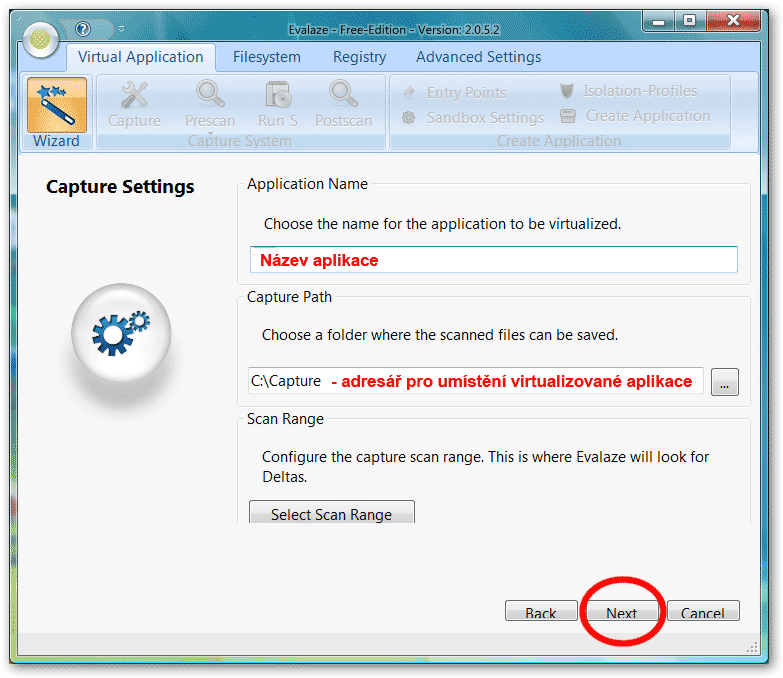Close the Evalaze window
The height and width of the screenshot is (678, 783).
pos(733,20)
